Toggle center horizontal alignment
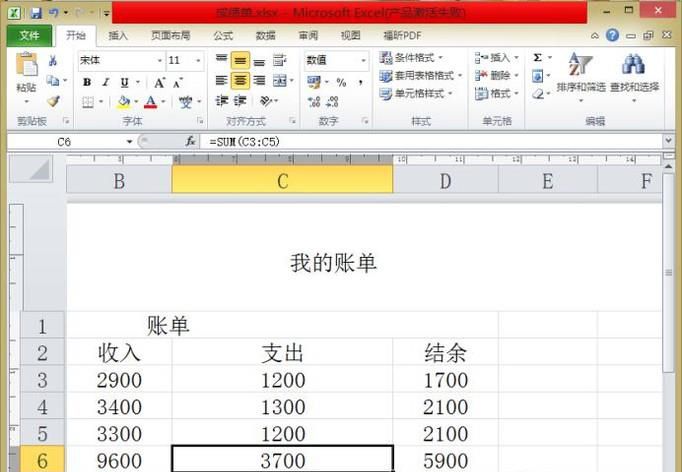The height and width of the screenshot is (472, 682). click(240, 81)
